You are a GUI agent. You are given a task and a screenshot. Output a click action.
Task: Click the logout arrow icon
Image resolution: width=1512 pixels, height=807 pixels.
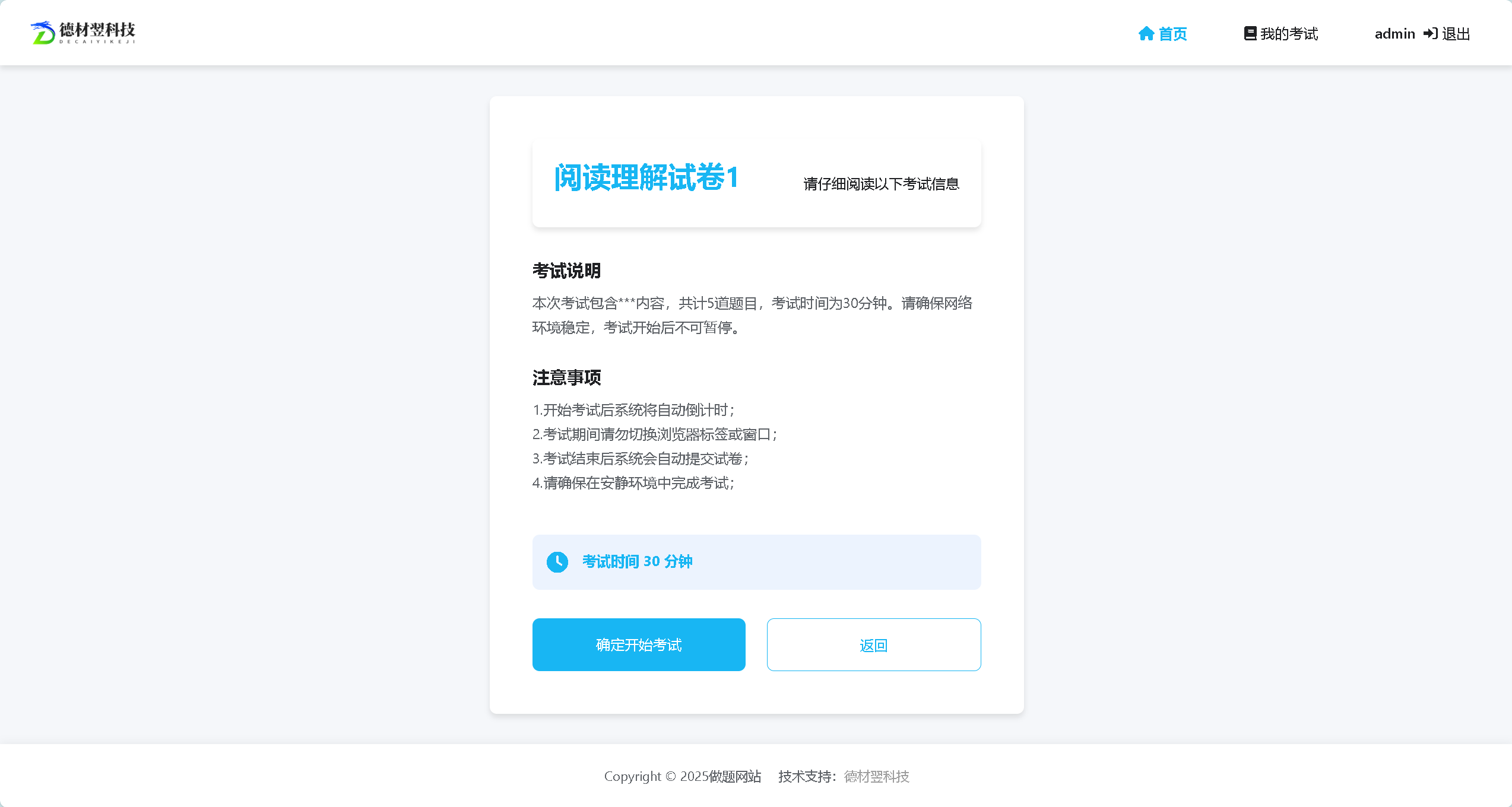[1430, 34]
